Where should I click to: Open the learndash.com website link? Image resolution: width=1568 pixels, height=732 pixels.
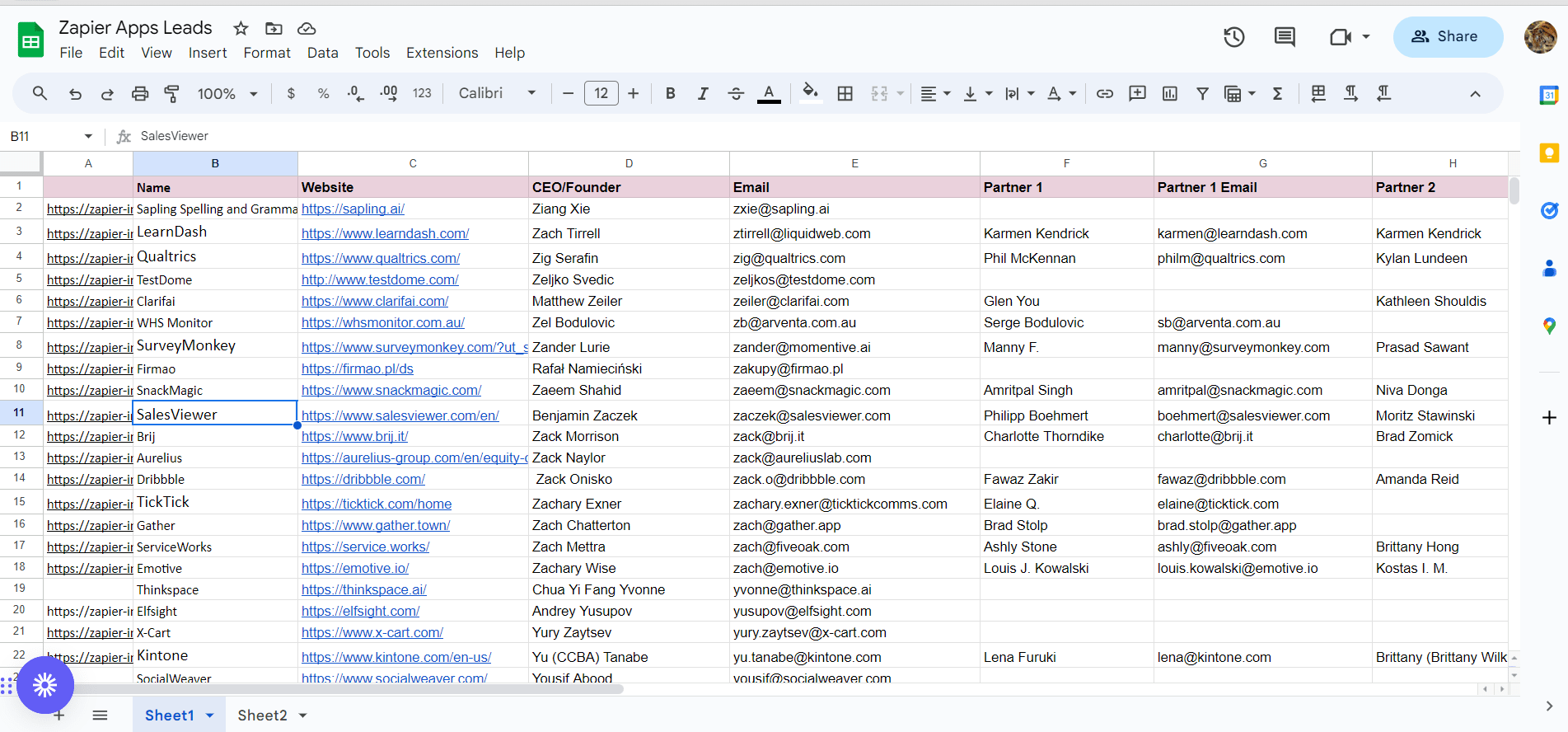tap(385, 233)
